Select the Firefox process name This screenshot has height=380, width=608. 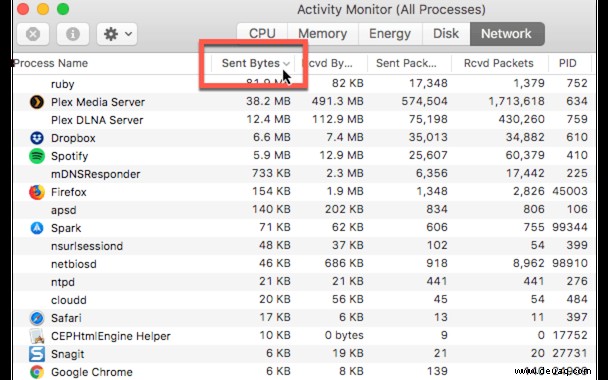coord(69,192)
